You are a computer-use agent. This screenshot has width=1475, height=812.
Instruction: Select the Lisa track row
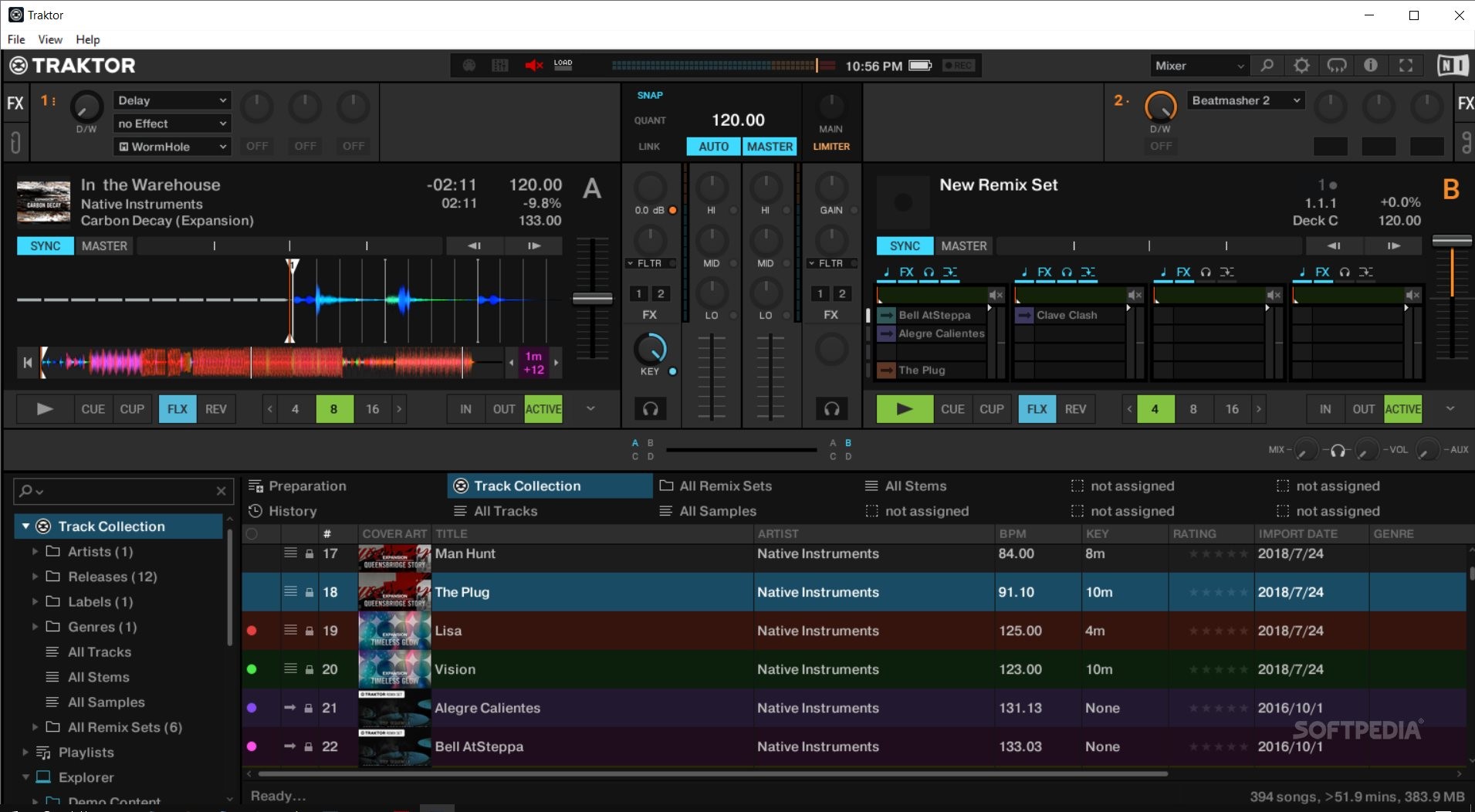click(x=854, y=631)
